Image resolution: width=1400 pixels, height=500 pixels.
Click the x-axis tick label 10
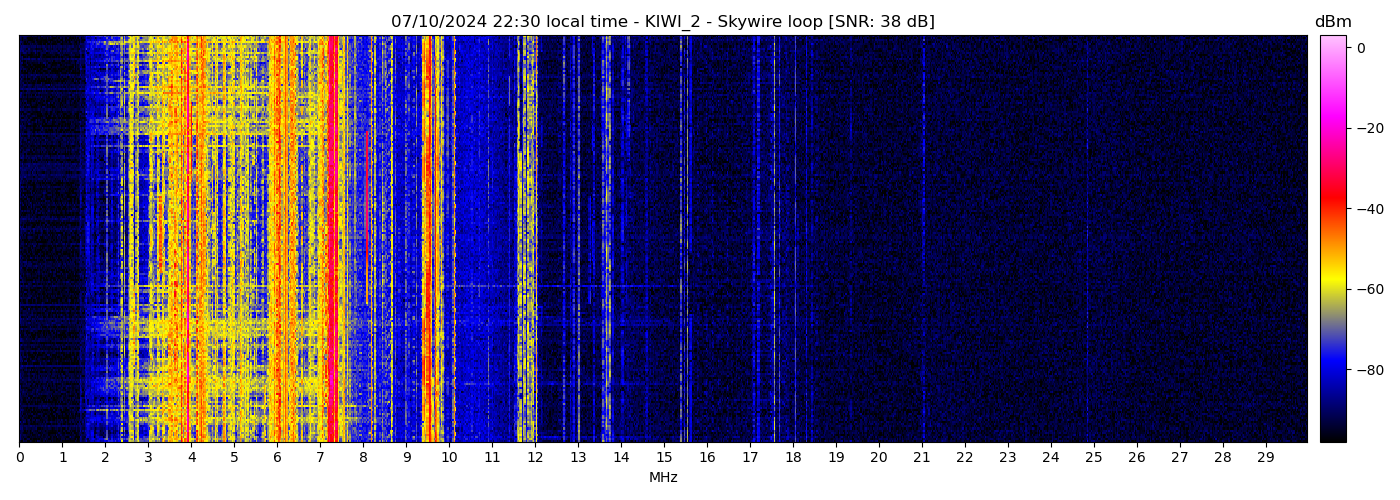(x=449, y=458)
